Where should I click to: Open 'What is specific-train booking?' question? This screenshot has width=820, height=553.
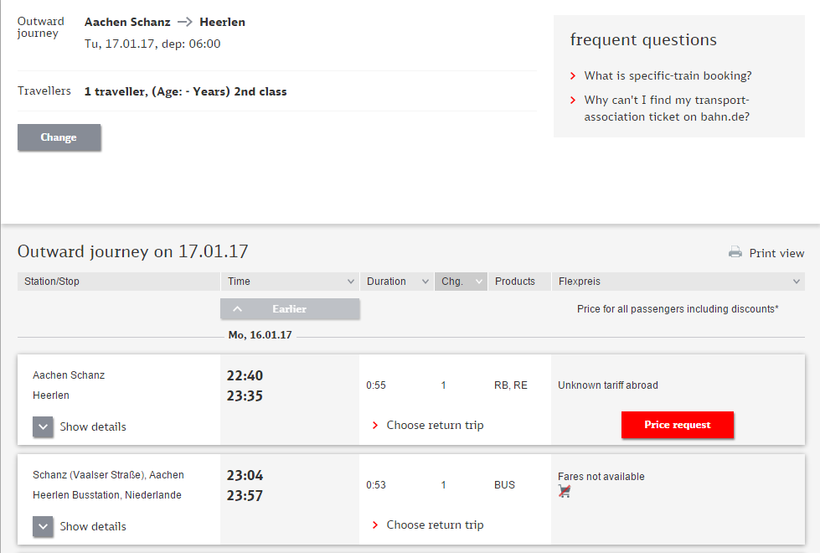click(668, 76)
